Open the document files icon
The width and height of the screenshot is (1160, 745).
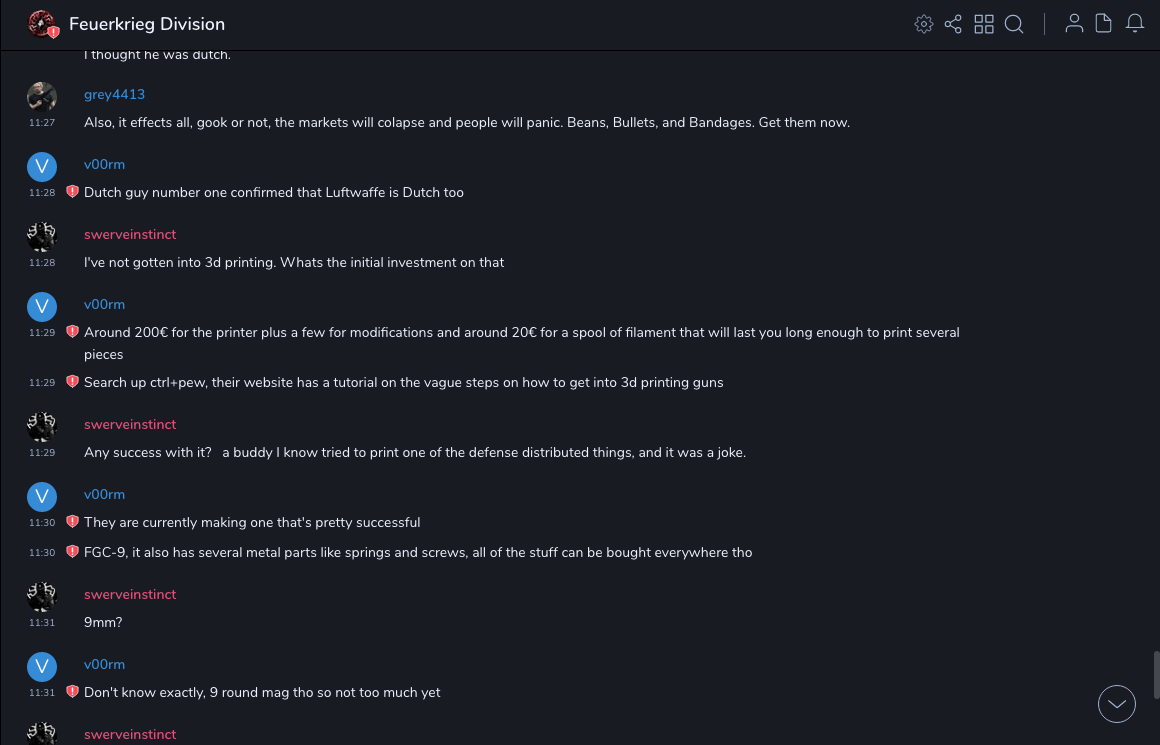click(1104, 24)
